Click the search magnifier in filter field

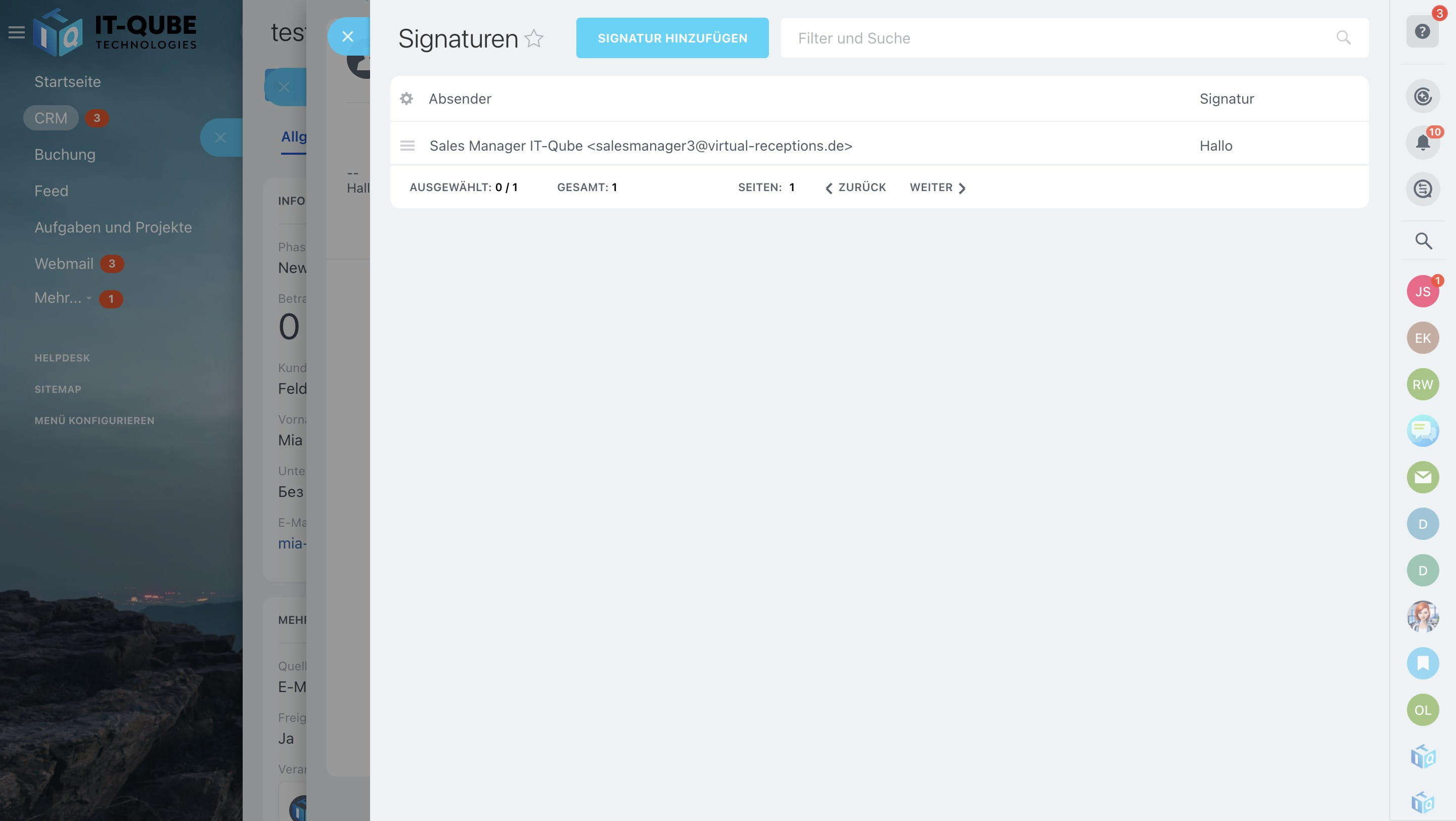point(1343,38)
